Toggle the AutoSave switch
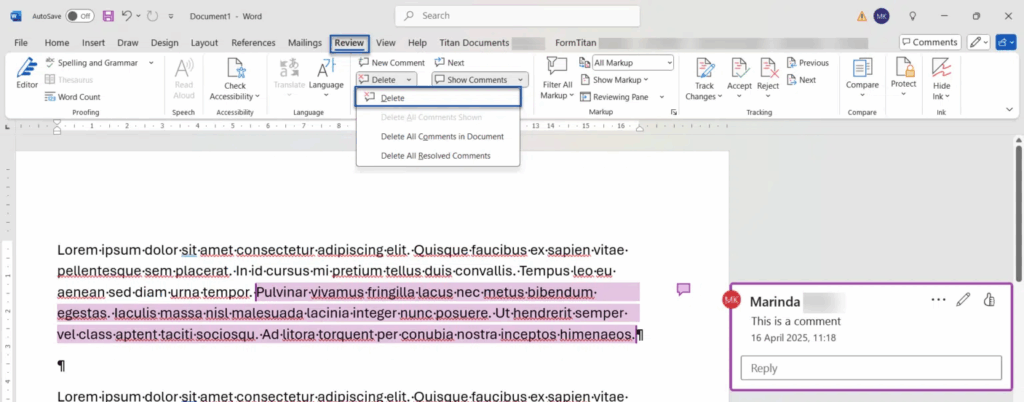Image resolution: width=1024 pixels, height=402 pixels. click(x=80, y=16)
